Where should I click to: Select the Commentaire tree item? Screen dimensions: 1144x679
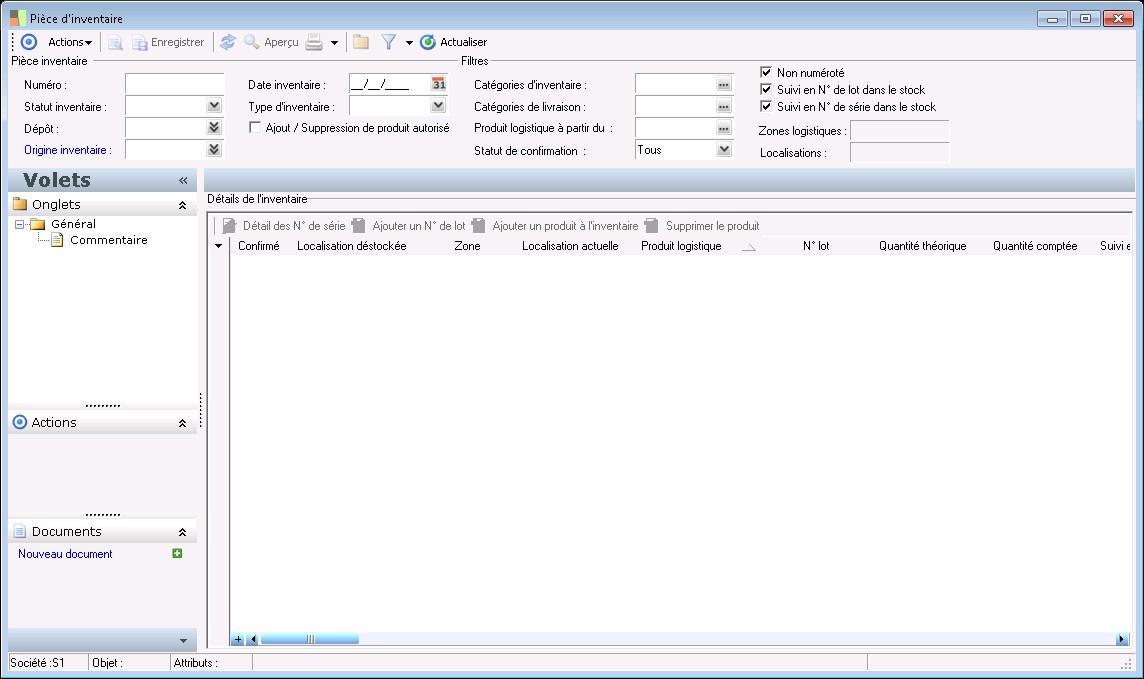(x=109, y=240)
